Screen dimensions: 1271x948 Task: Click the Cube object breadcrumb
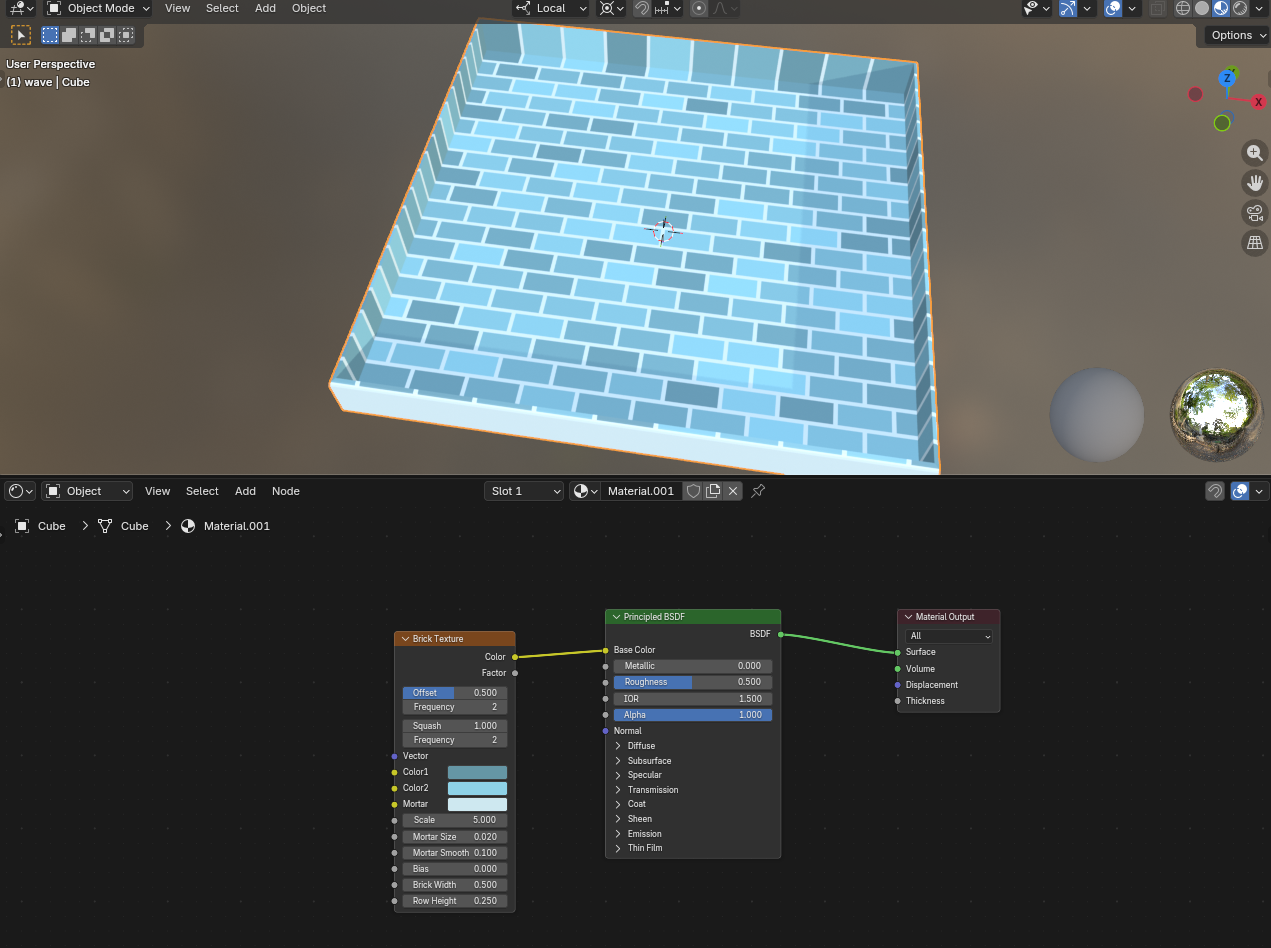tap(40, 526)
